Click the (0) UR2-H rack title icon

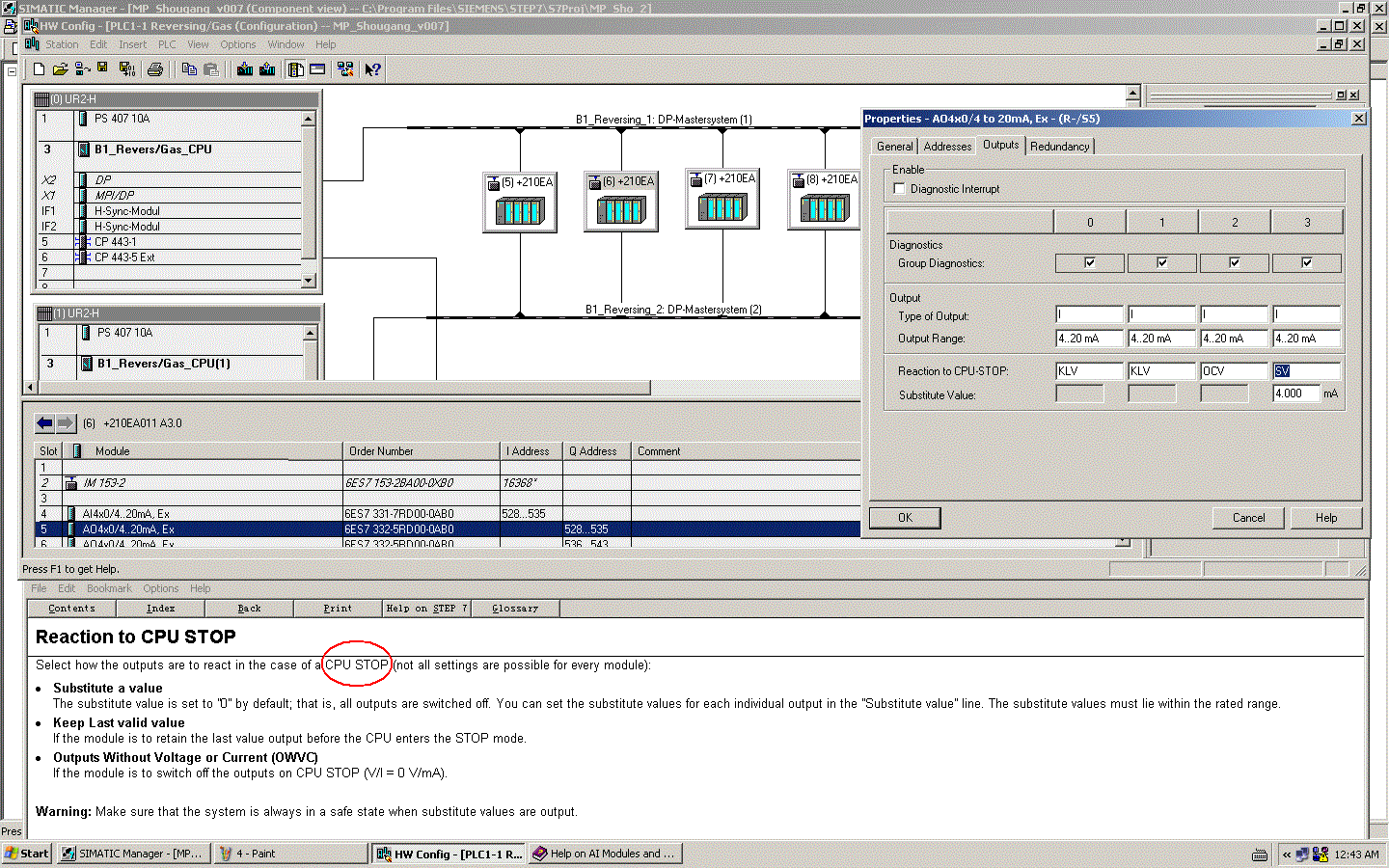[41, 99]
